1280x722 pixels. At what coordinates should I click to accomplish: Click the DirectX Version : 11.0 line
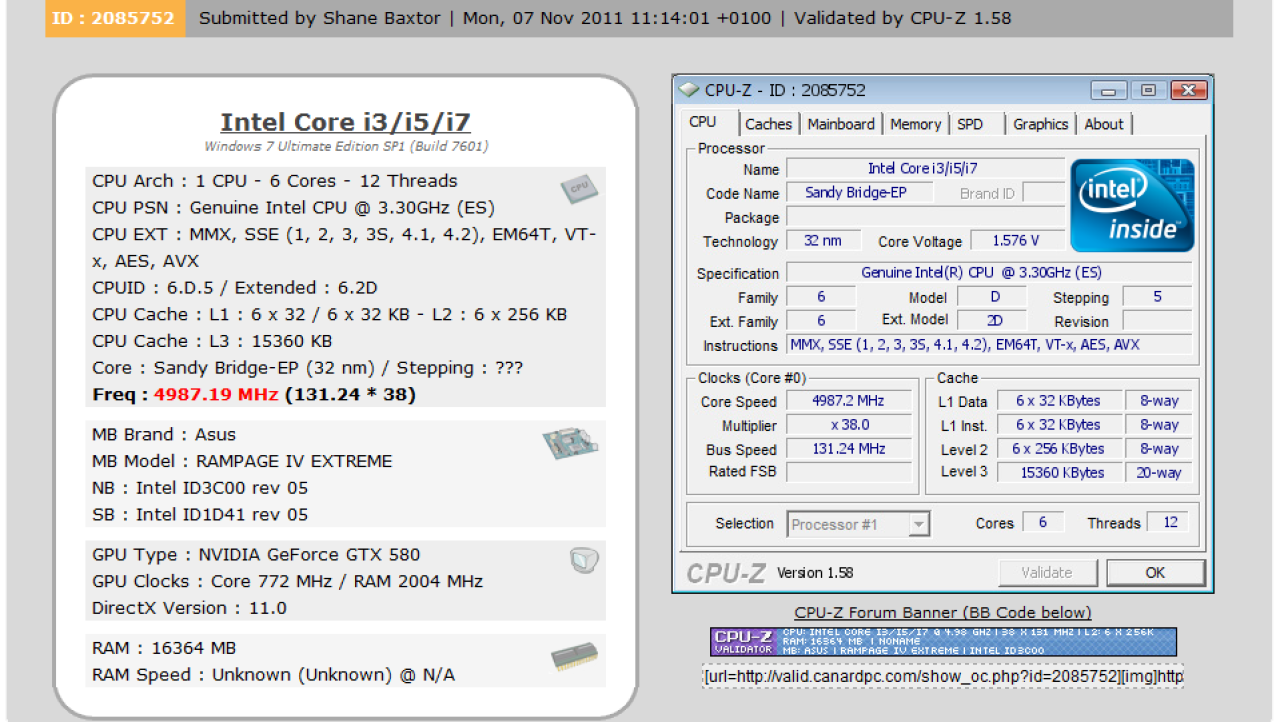189,608
